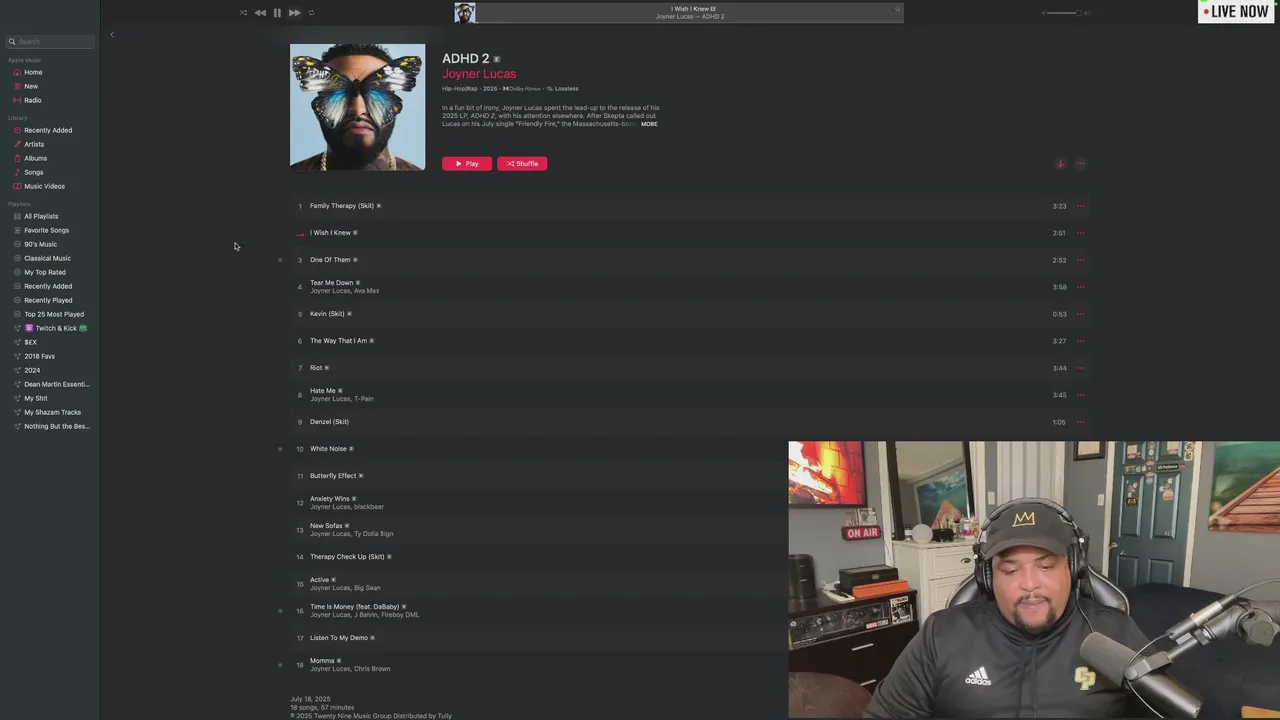The height and width of the screenshot is (720, 1280).
Task: Open the Top 25 Most Played playlist
Action: click(x=54, y=314)
